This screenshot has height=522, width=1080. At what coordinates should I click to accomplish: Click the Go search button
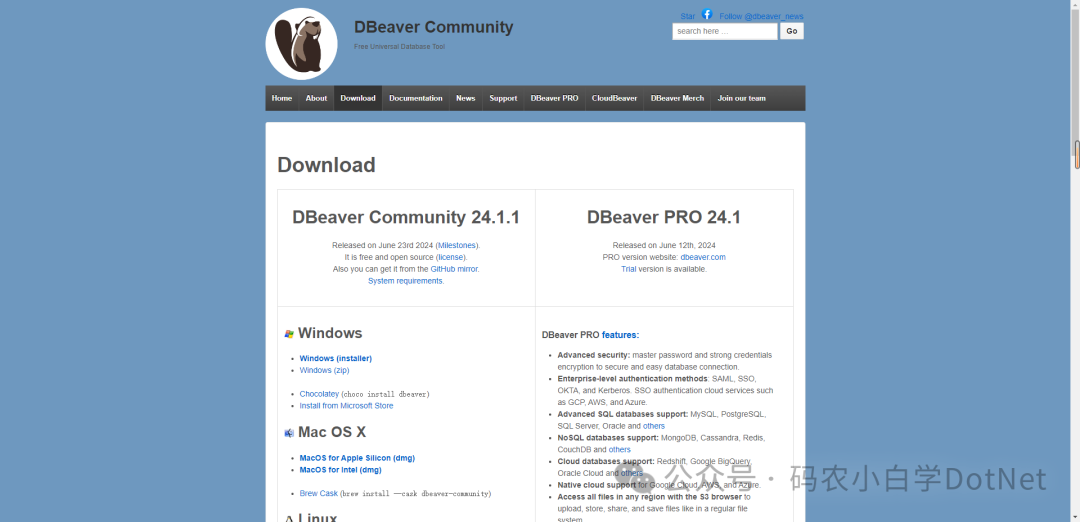791,31
